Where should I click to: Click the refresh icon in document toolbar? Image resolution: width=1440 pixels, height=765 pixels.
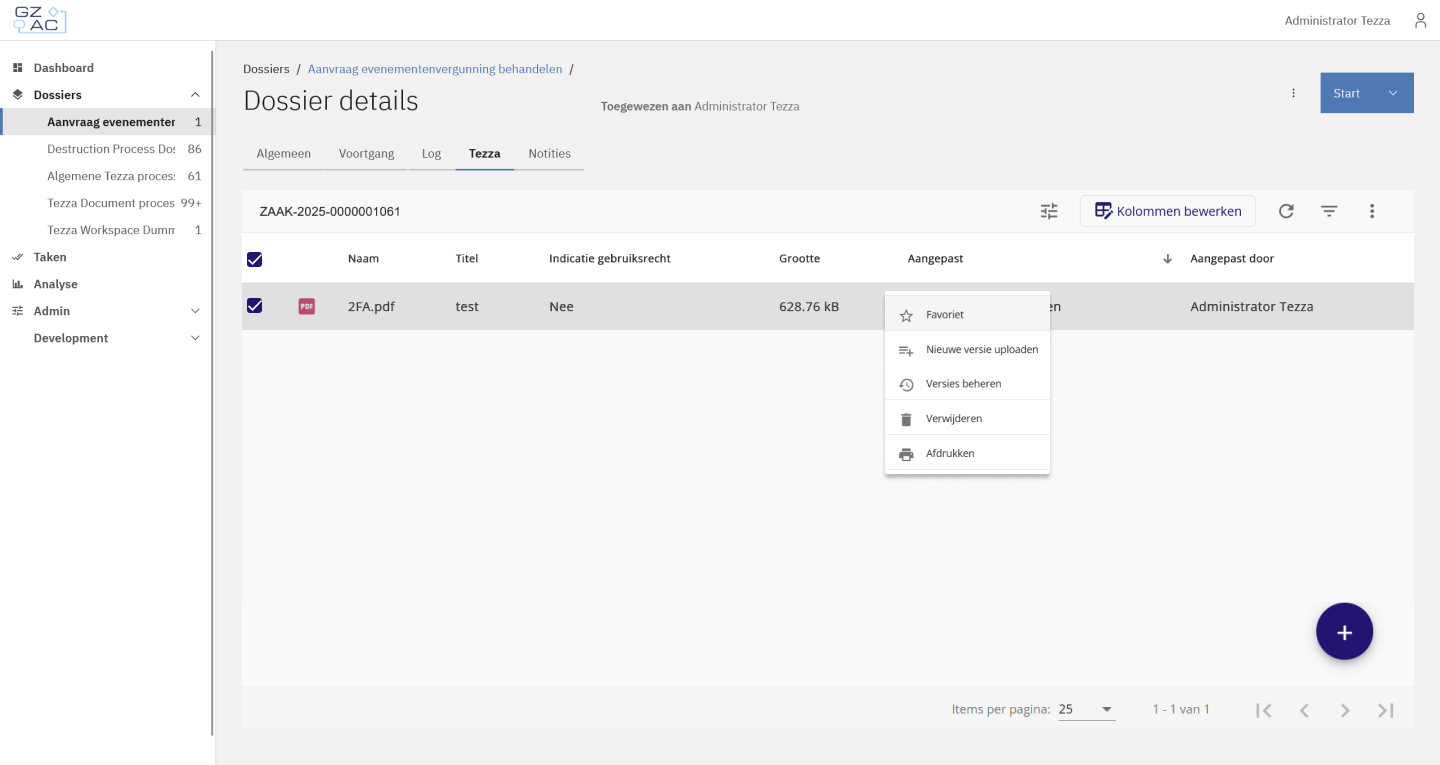(x=1286, y=211)
